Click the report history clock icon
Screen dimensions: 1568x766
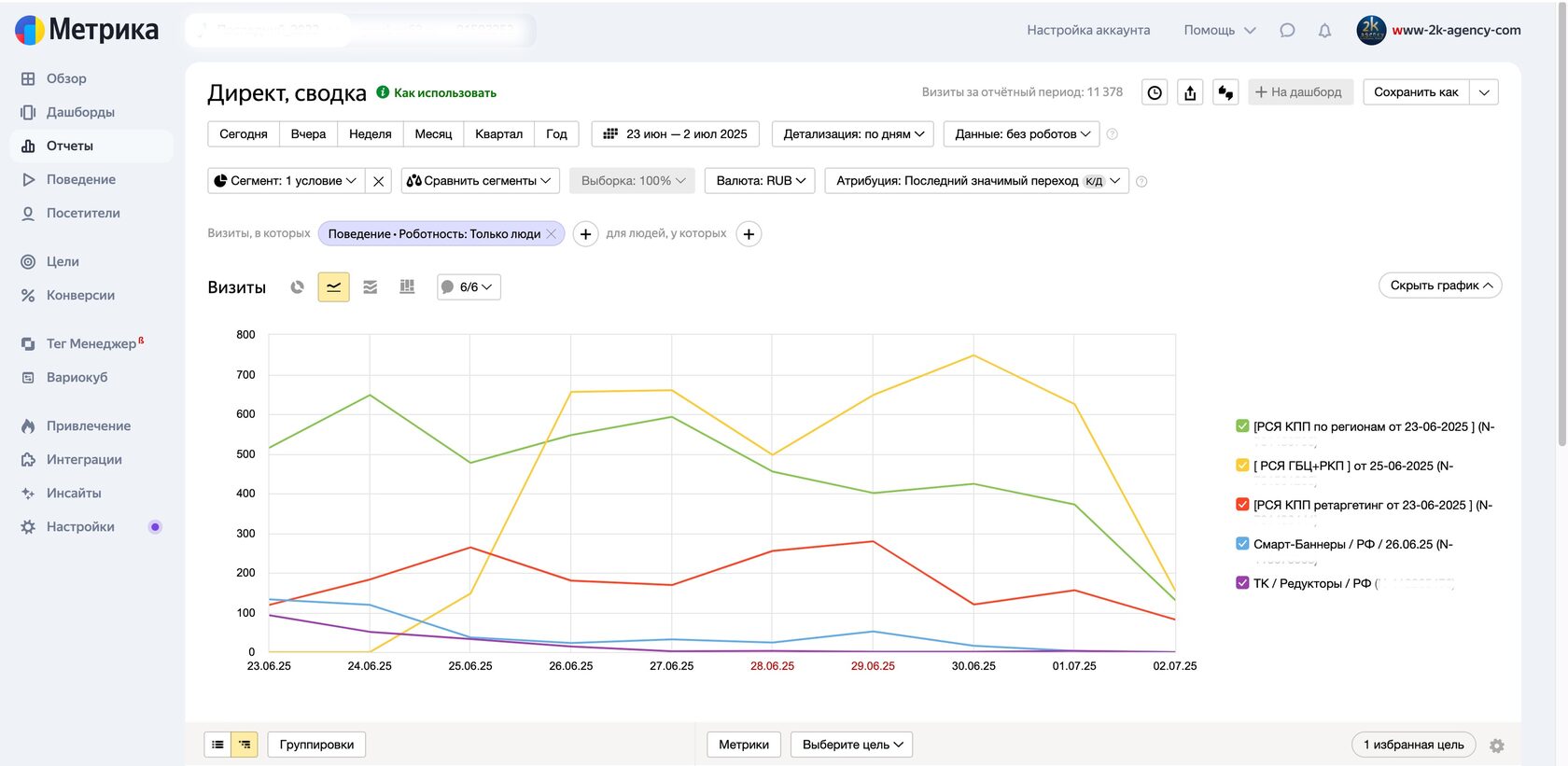point(1155,92)
